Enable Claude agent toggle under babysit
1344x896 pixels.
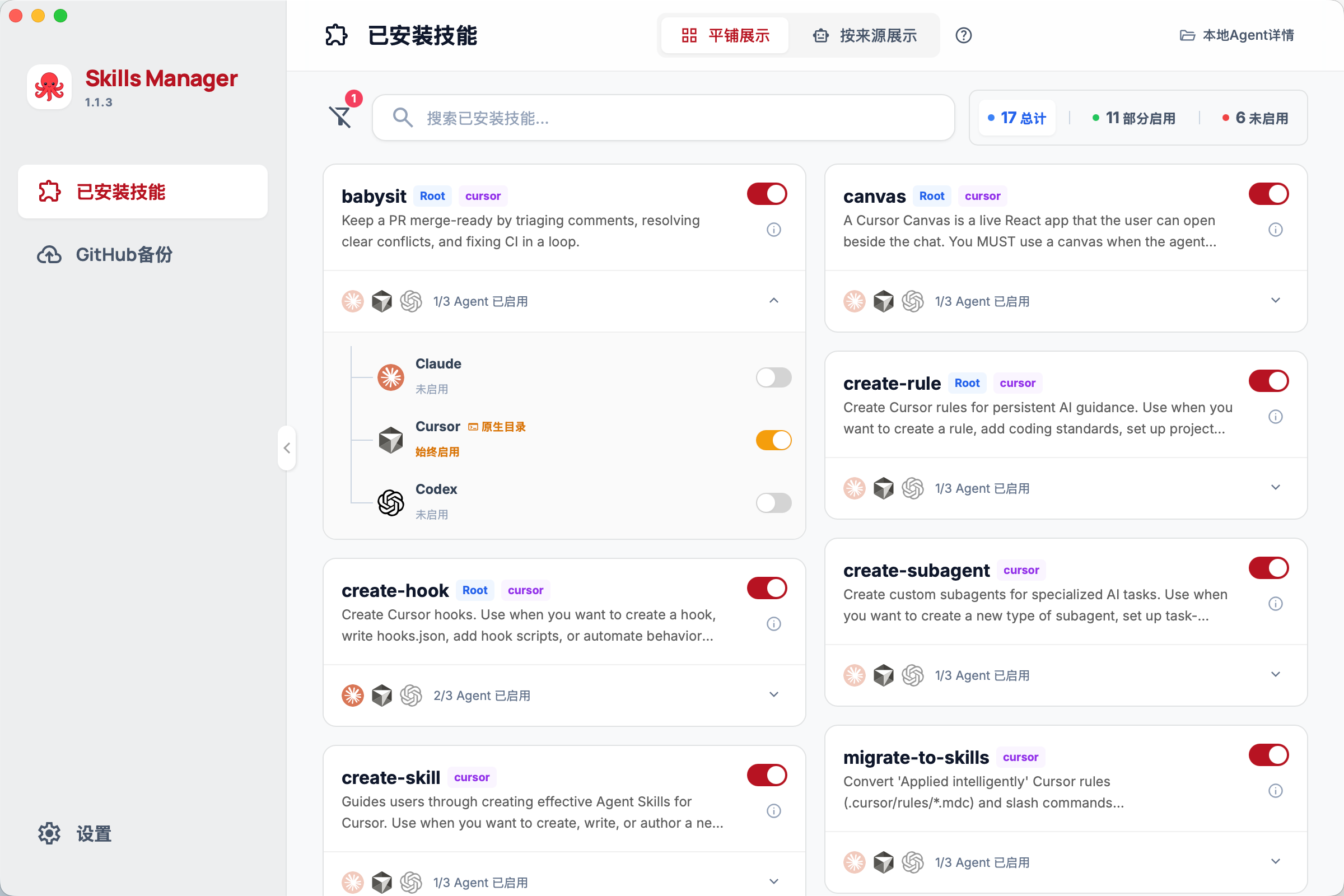tap(773, 377)
